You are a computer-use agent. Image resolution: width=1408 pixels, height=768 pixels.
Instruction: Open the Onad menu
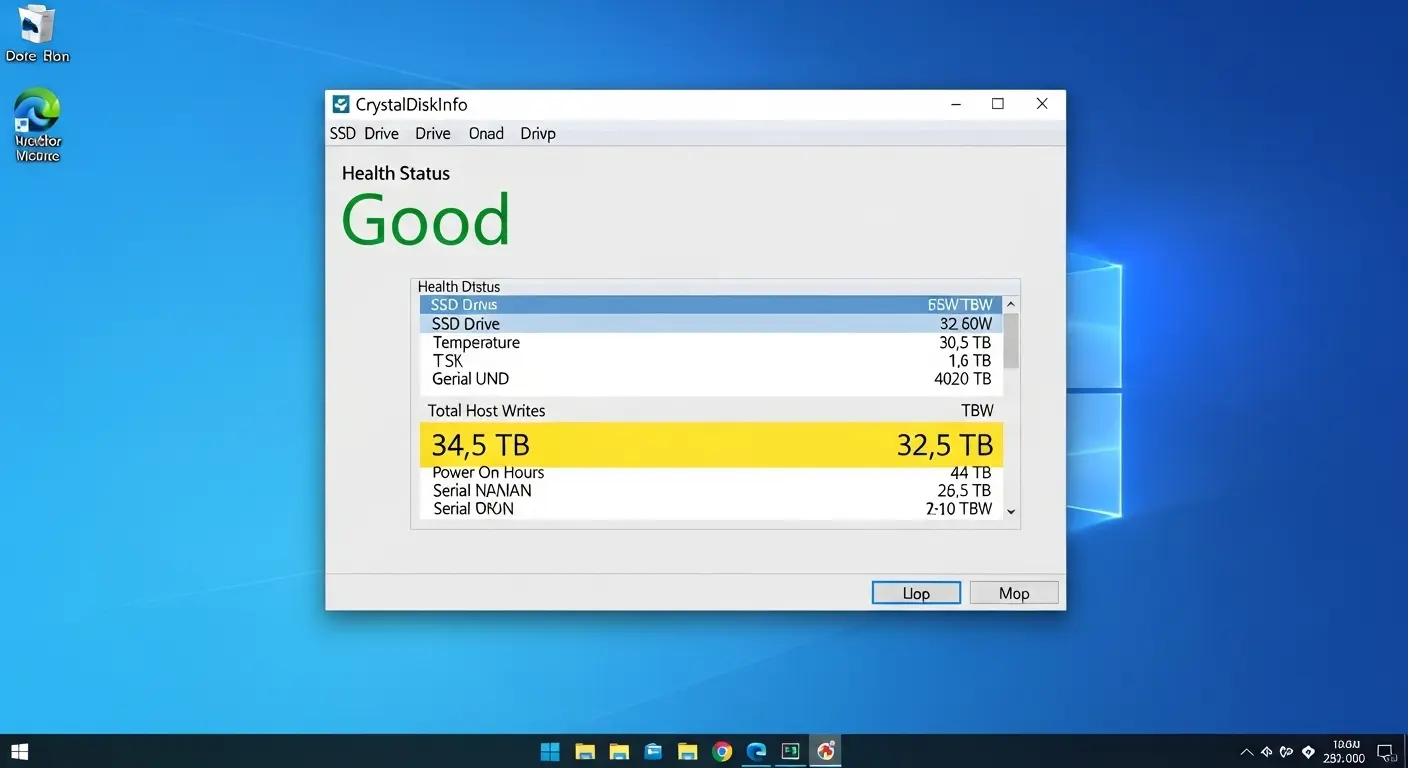486,133
